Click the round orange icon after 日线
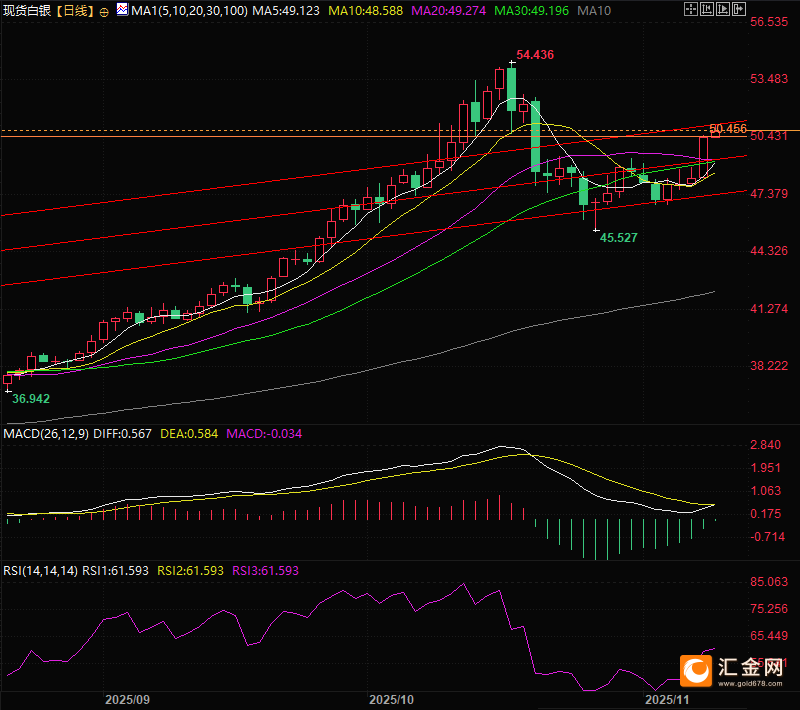 [x=105, y=11]
